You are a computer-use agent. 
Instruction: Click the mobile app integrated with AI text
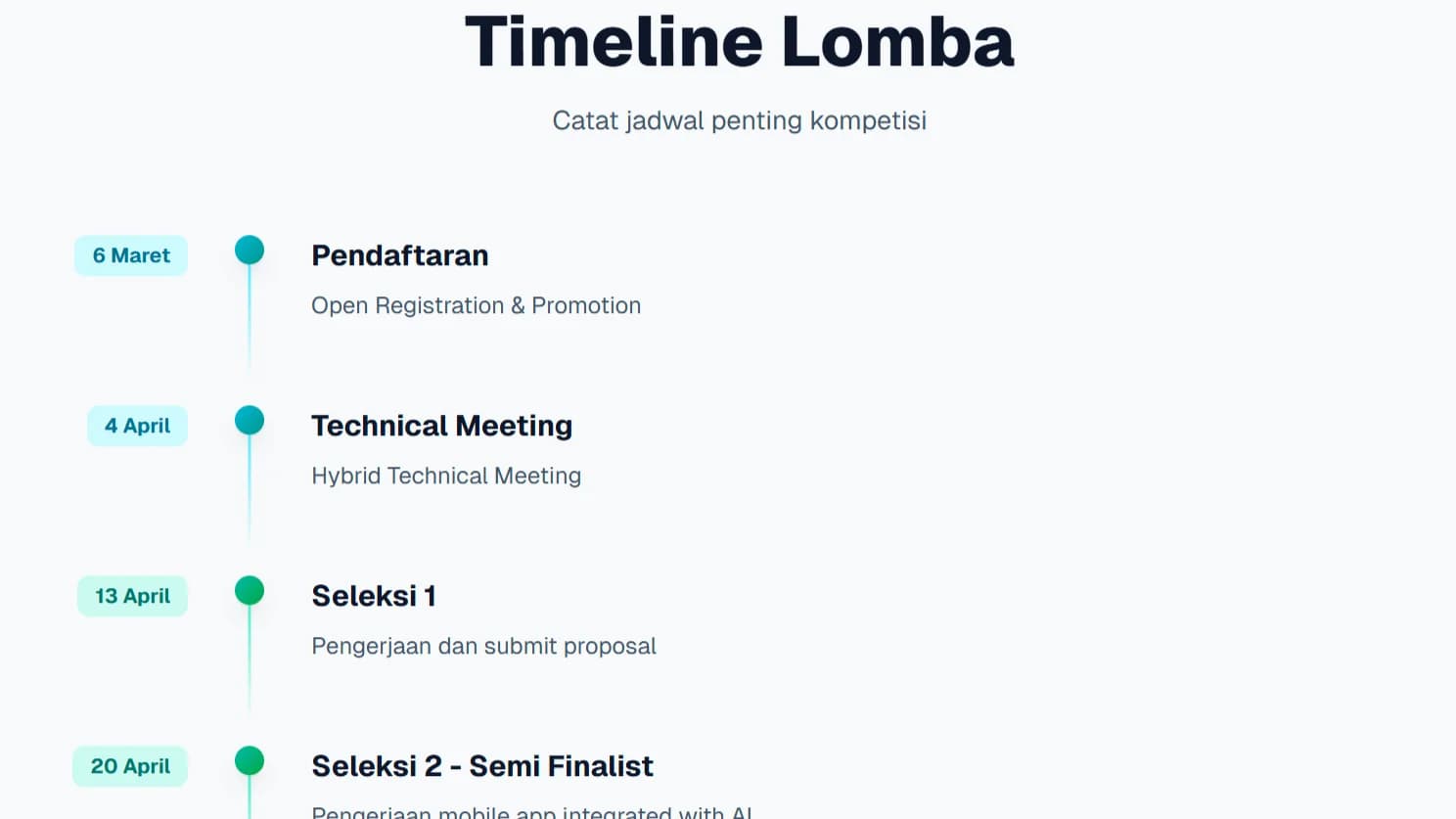531,811
